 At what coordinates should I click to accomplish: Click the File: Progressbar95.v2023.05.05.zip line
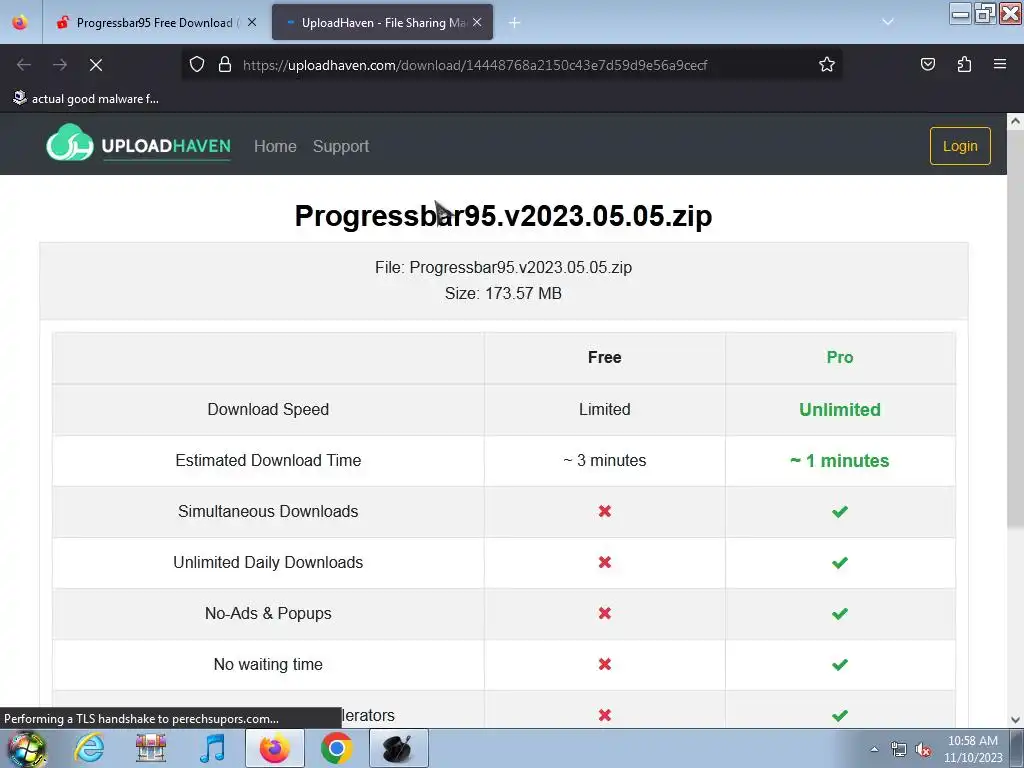coord(504,267)
